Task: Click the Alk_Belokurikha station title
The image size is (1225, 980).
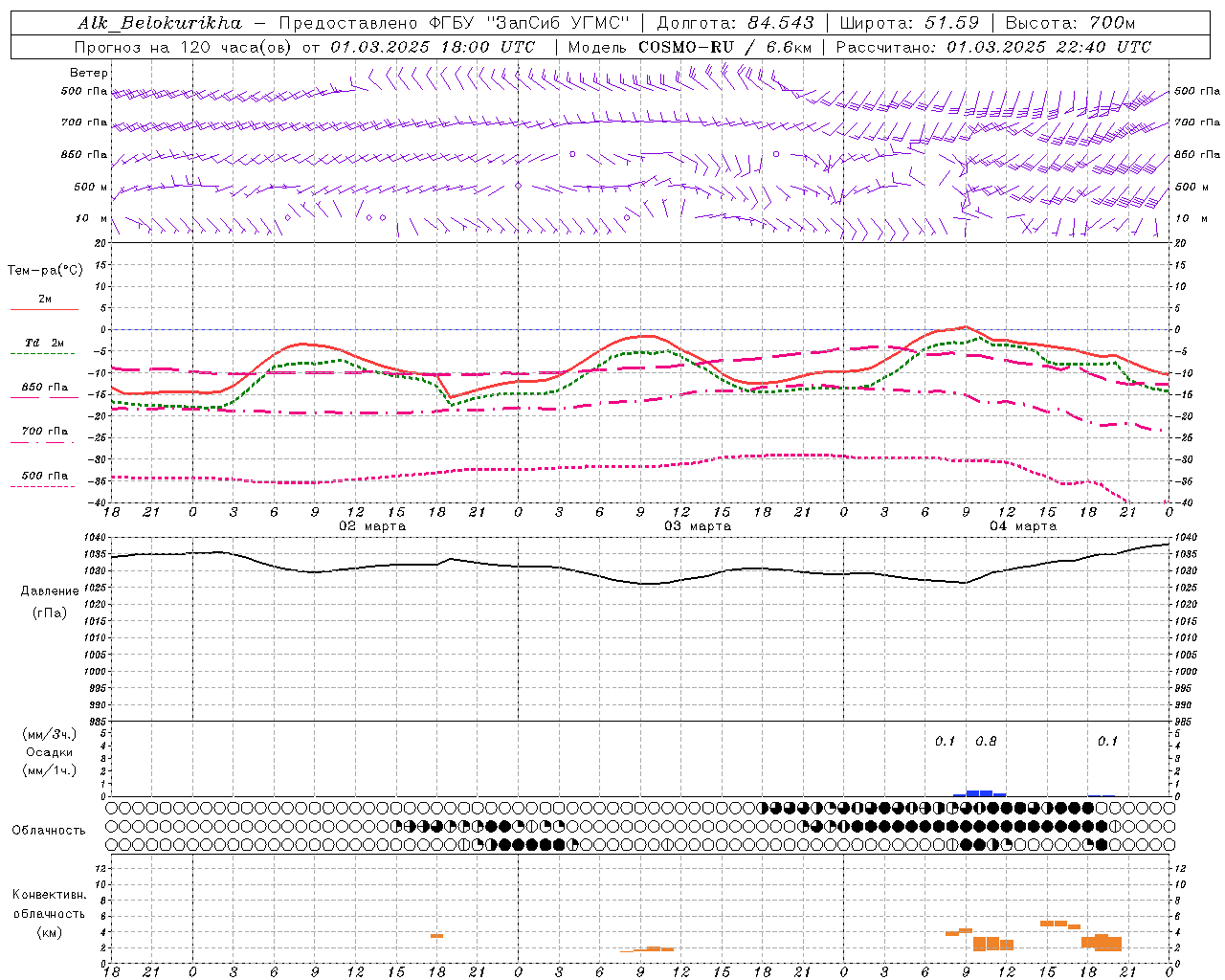Action: click(160, 23)
